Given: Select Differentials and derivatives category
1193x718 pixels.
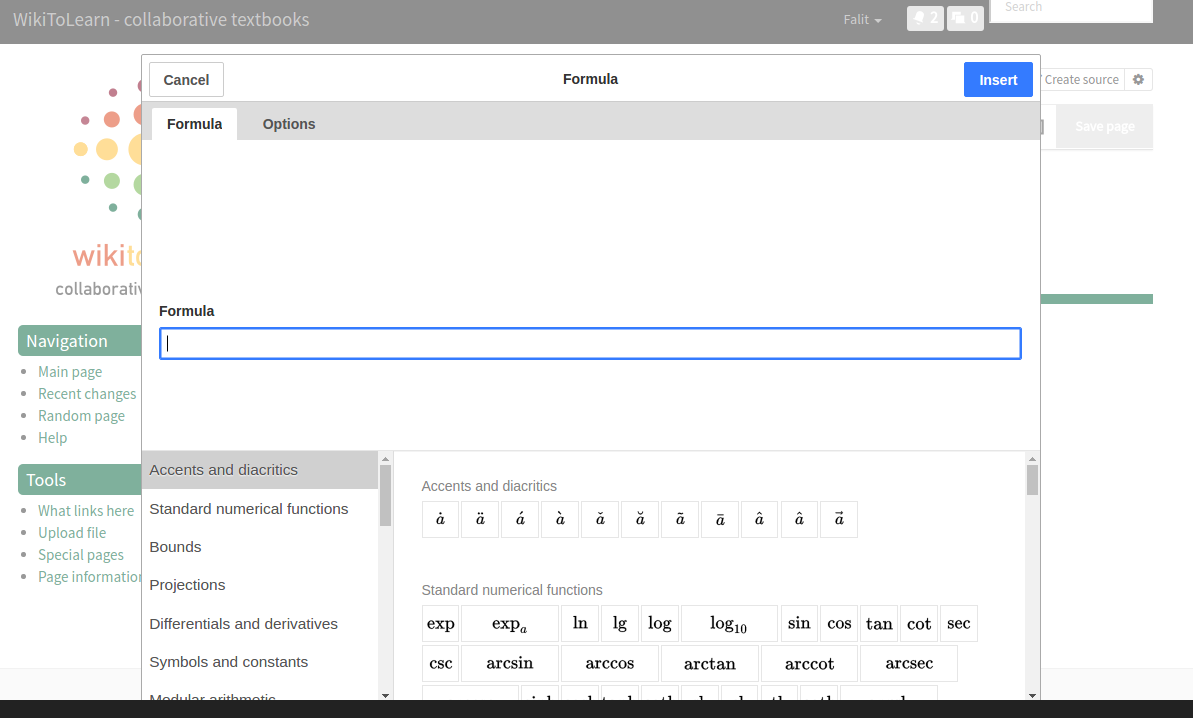Looking at the screenshot, I should (243, 624).
